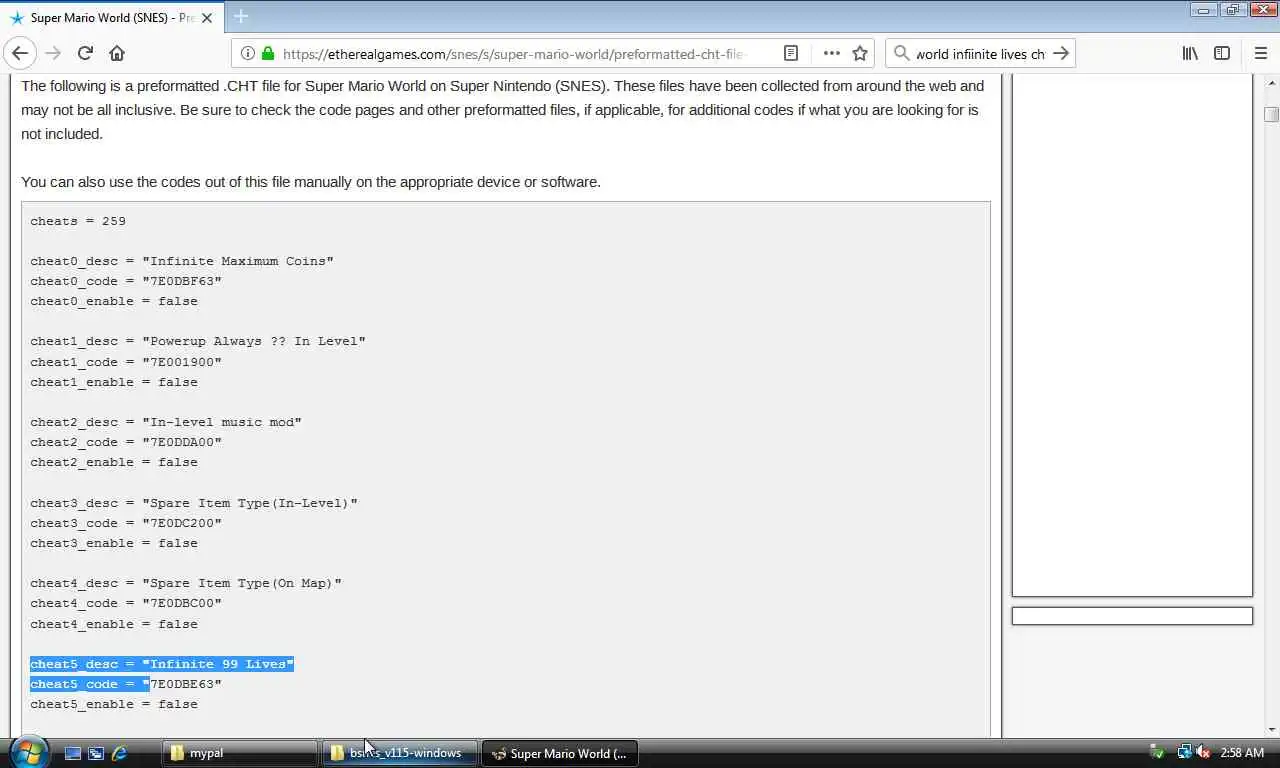Open network status tray icon
Image resolution: width=1280 pixels, height=768 pixels.
tap(1184, 753)
